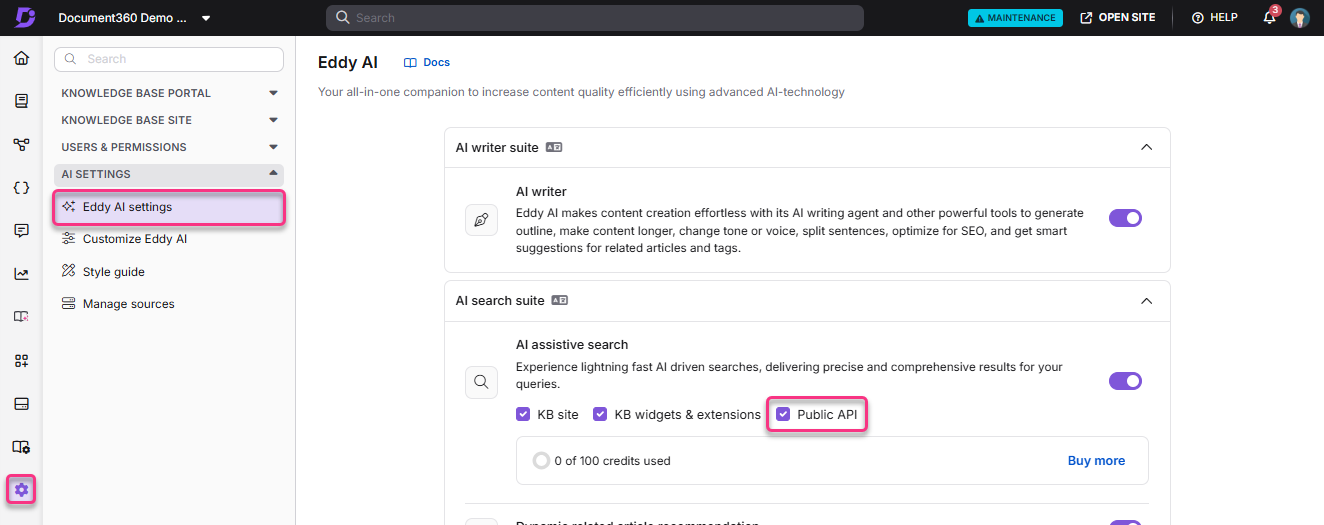Screen dimensions: 1324x525
Task: Collapse the AI writer suite panel
Action: pos(1147,147)
